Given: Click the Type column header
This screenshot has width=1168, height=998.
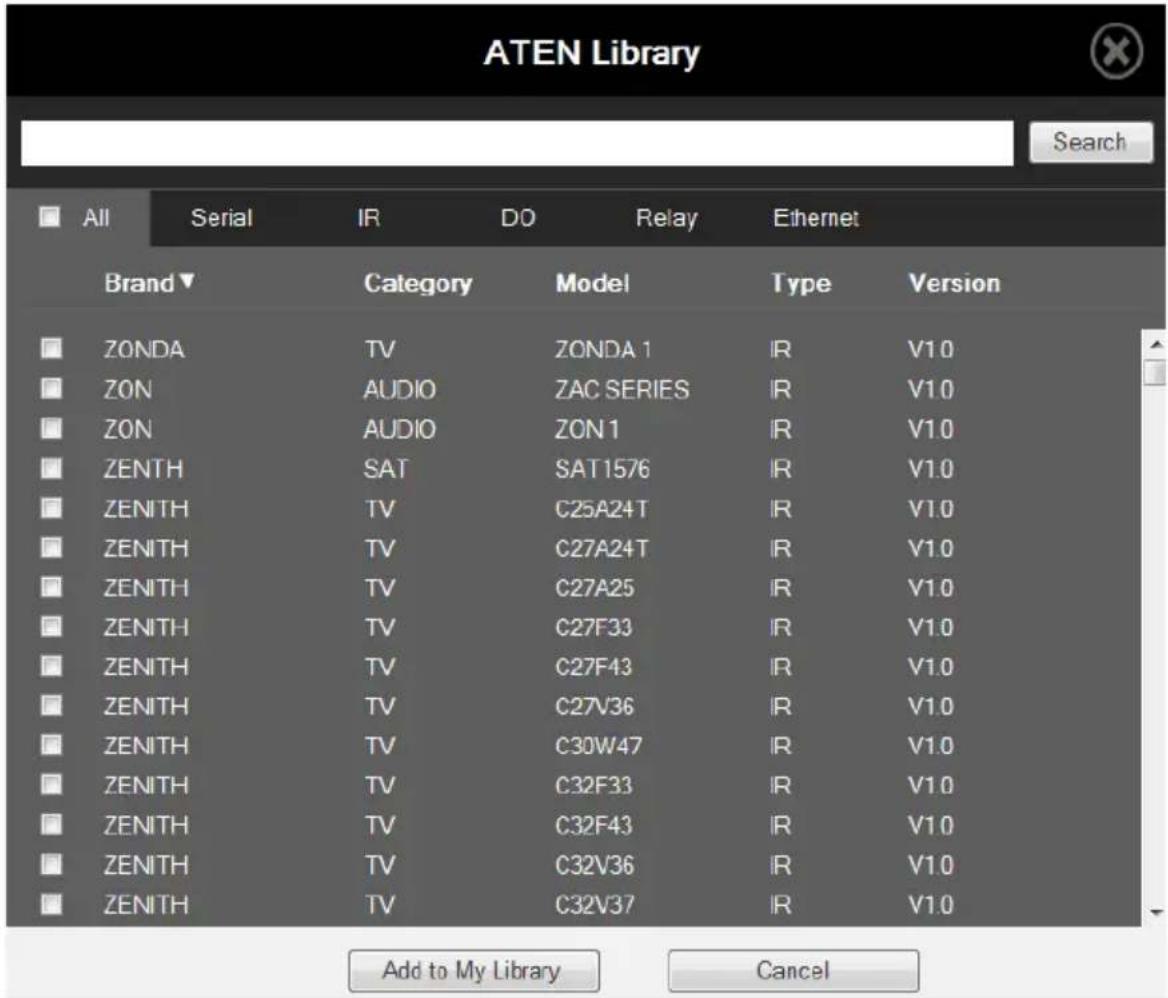Looking at the screenshot, I should pyautogui.click(x=801, y=284).
